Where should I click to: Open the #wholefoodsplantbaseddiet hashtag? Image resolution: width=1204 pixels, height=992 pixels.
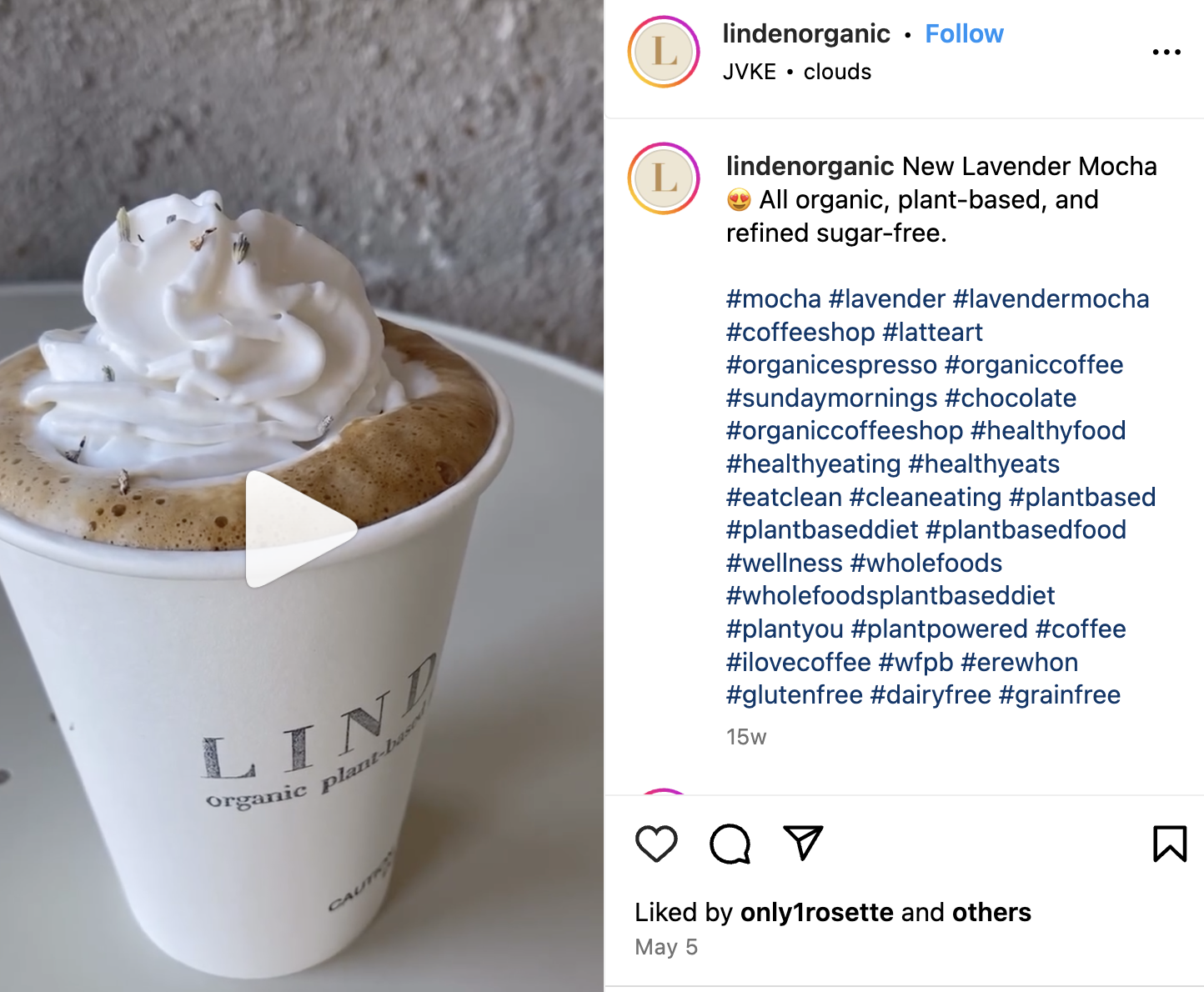pyautogui.click(x=890, y=596)
